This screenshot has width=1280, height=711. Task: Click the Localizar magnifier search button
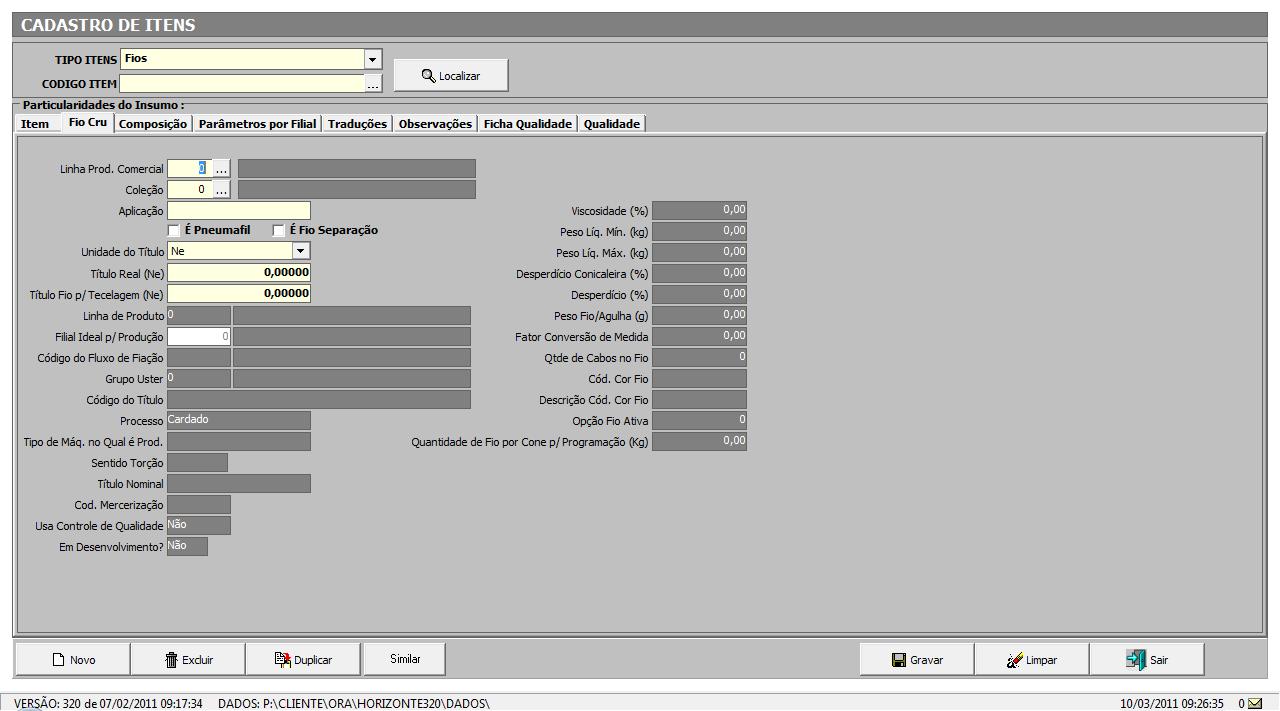(x=451, y=76)
